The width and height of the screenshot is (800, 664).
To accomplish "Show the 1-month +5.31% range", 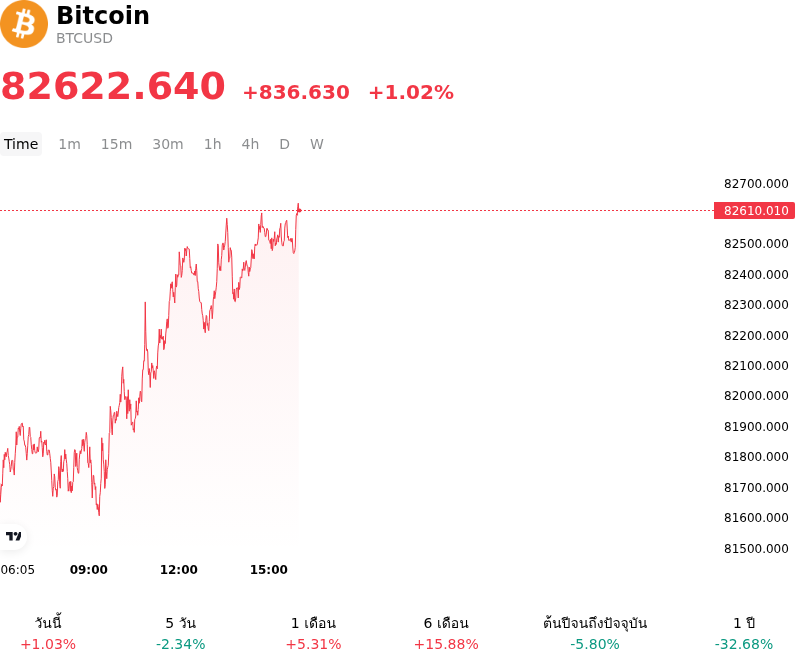I will 313,633.
